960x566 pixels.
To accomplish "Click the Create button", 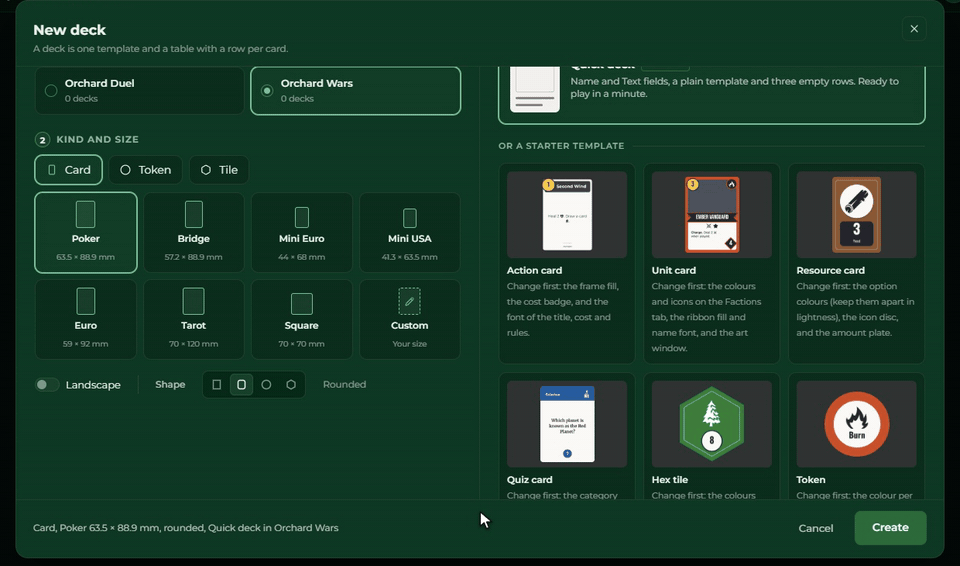I will (890, 527).
